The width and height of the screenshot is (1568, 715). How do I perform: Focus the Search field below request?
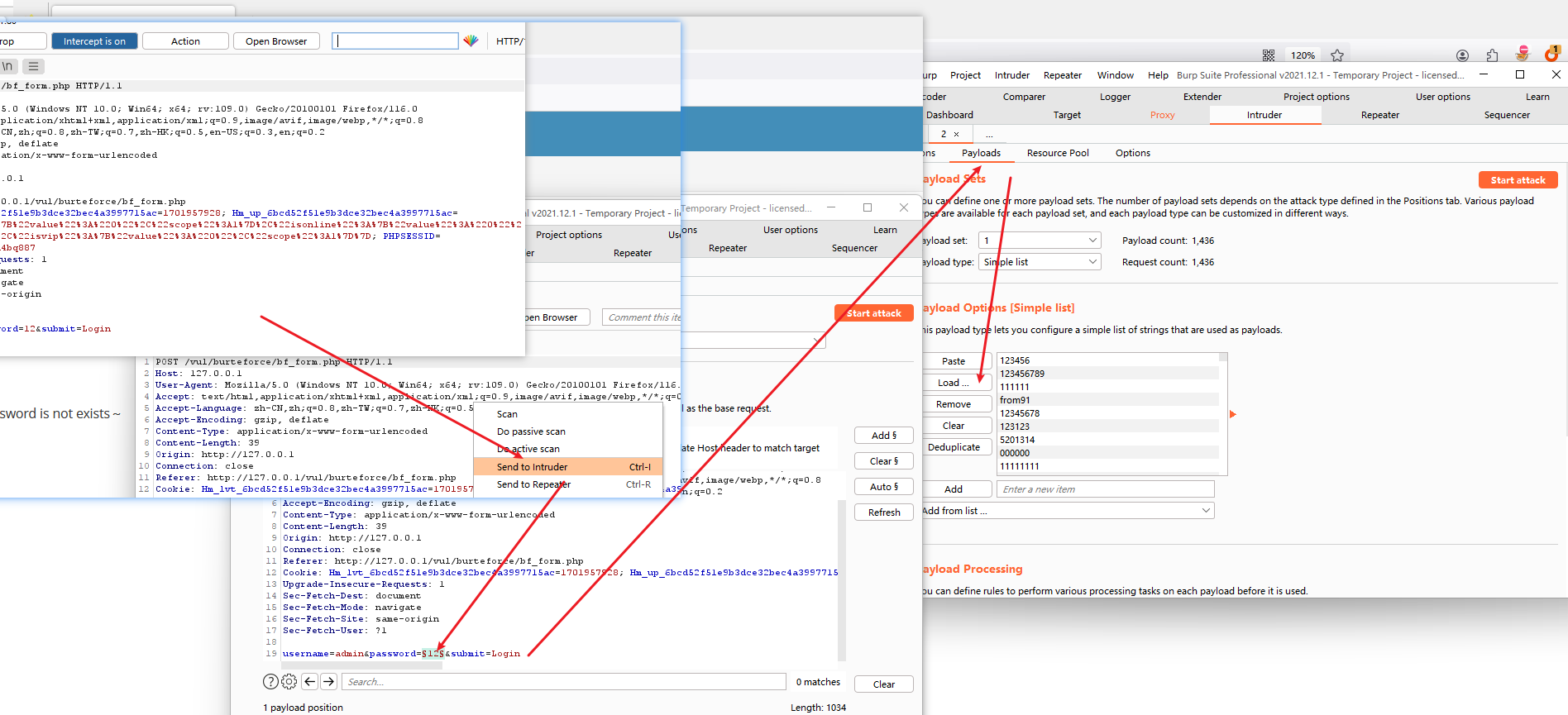(564, 682)
